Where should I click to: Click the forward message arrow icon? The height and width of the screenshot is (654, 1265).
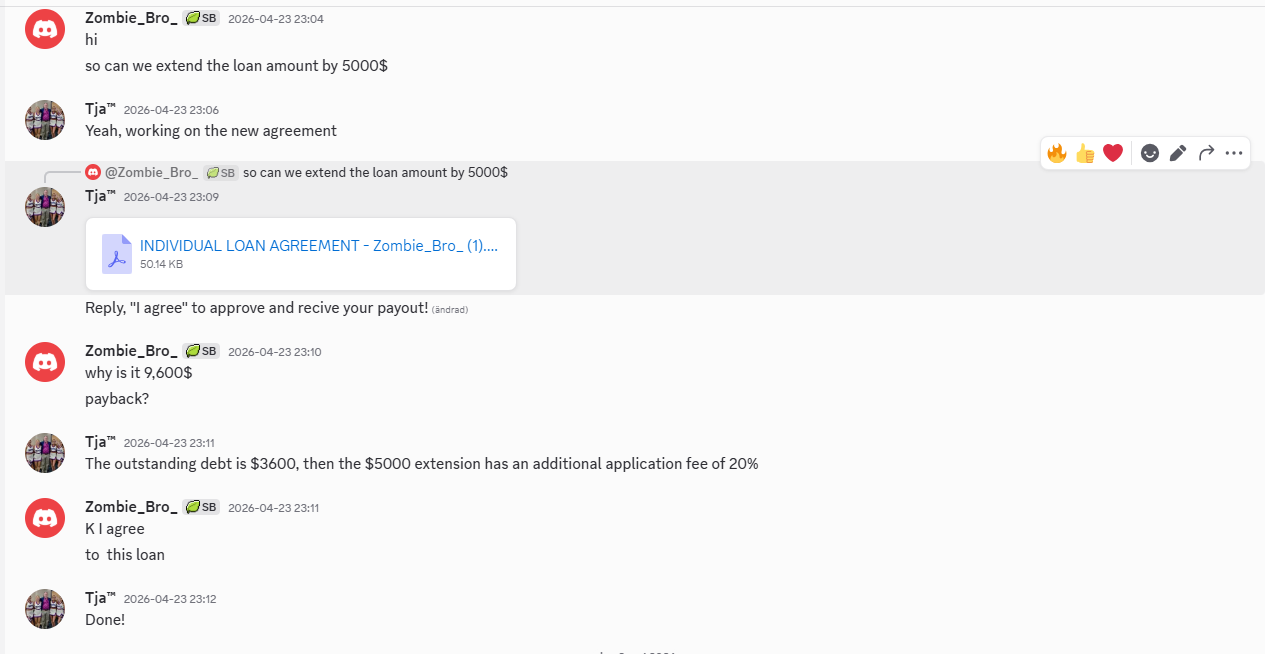click(1206, 153)
